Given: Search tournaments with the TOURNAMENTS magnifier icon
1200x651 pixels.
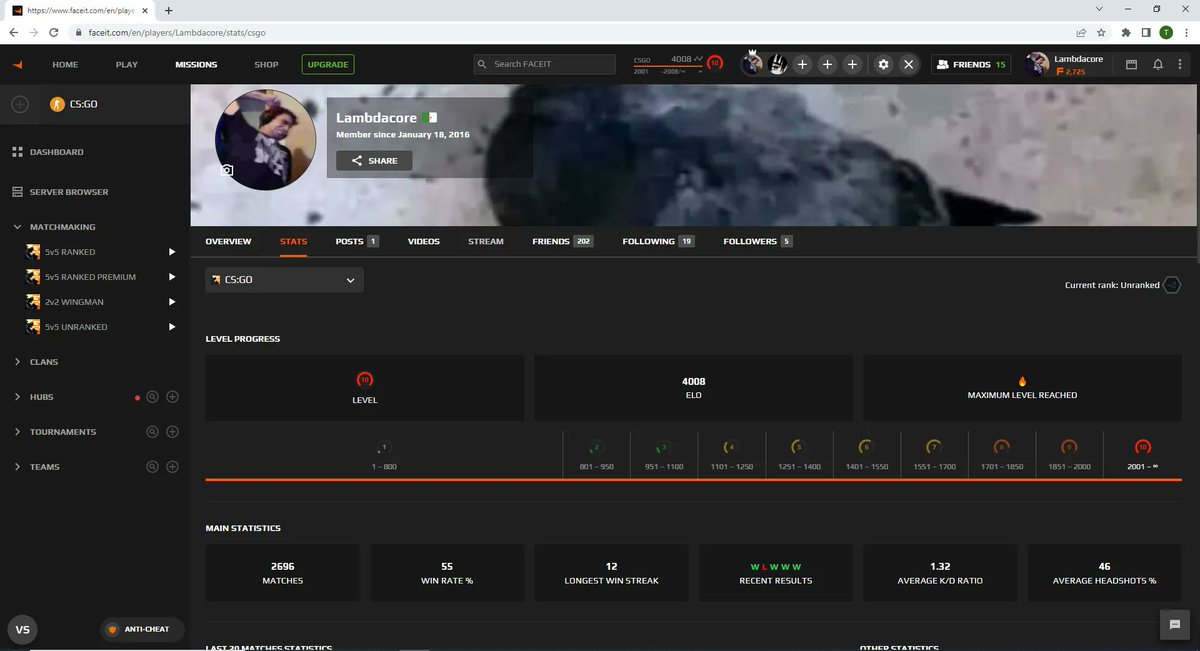Looking at the screenshot, I should 153,432.
